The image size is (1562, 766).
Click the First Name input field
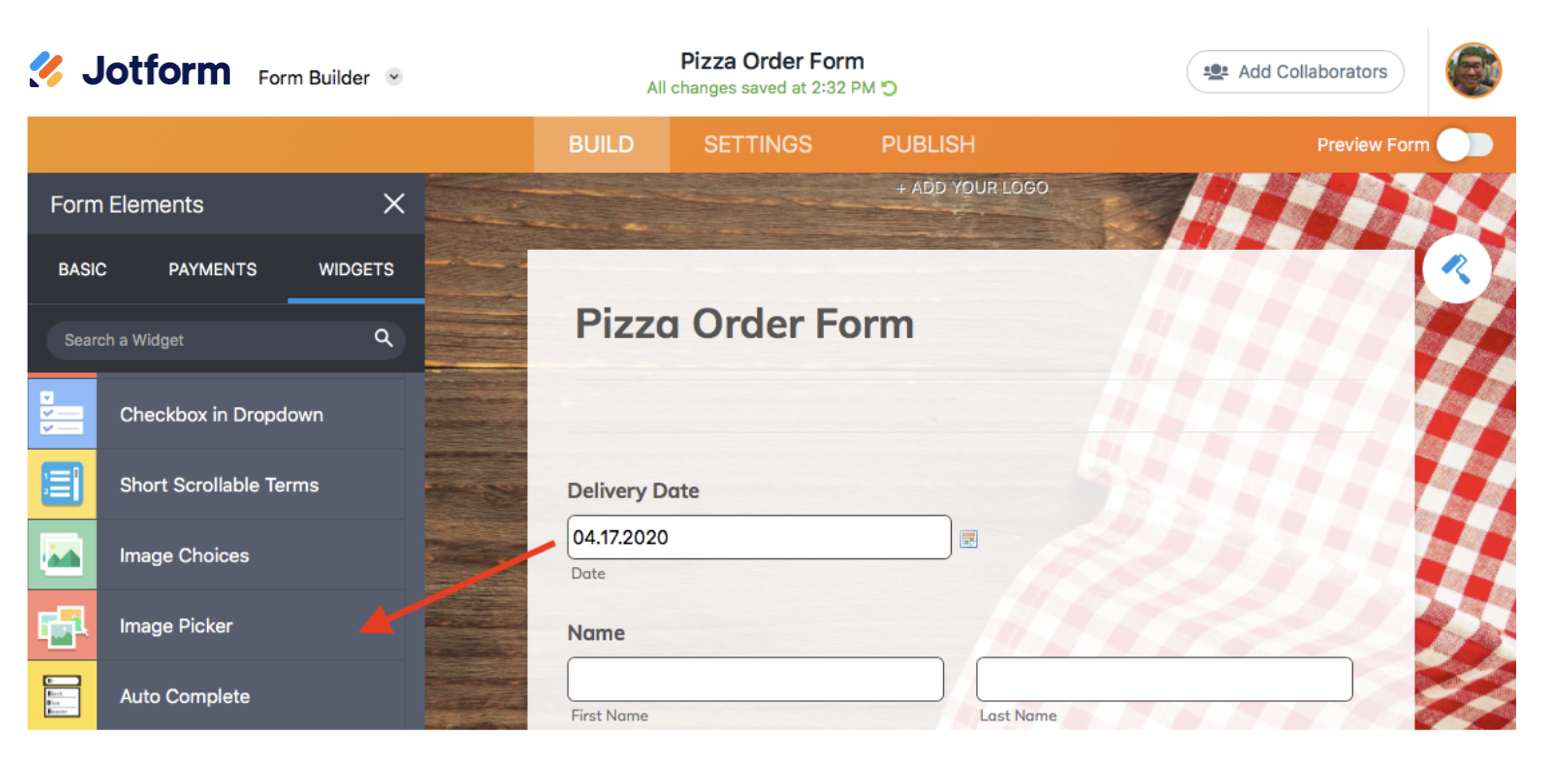click(x=755, y=680)
